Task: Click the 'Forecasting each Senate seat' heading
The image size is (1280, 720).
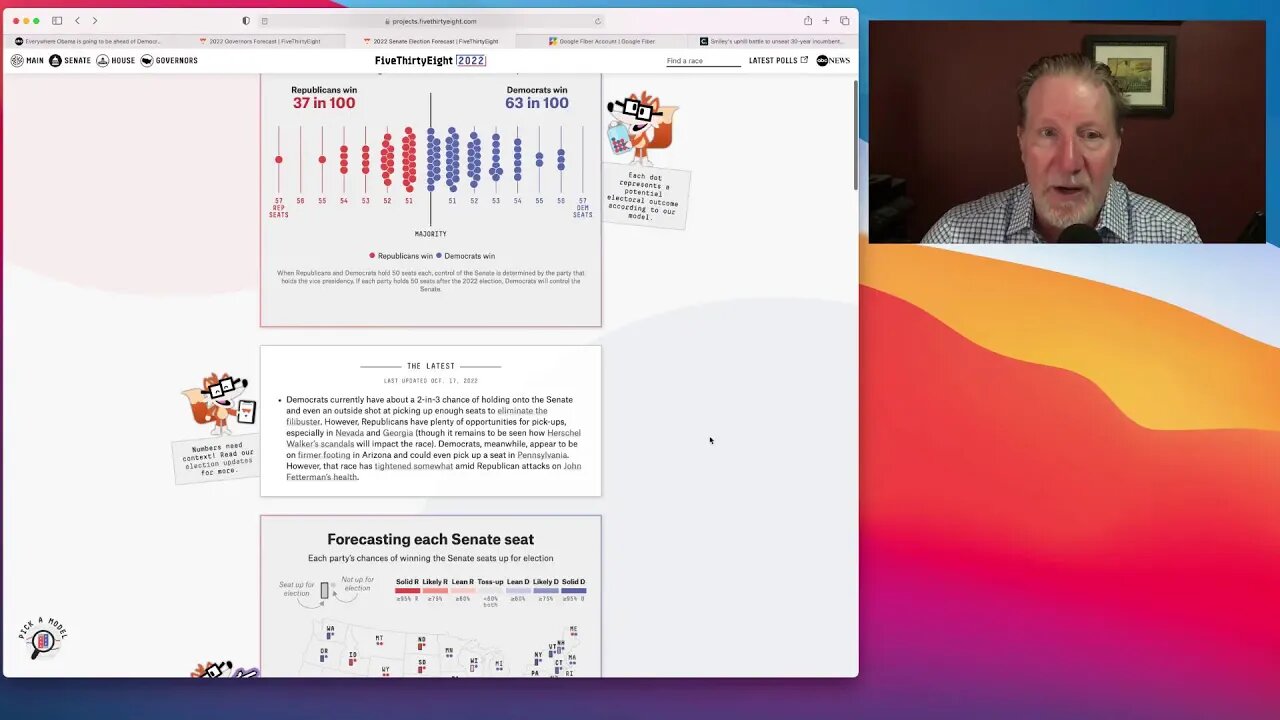Action: pos(430,539)
